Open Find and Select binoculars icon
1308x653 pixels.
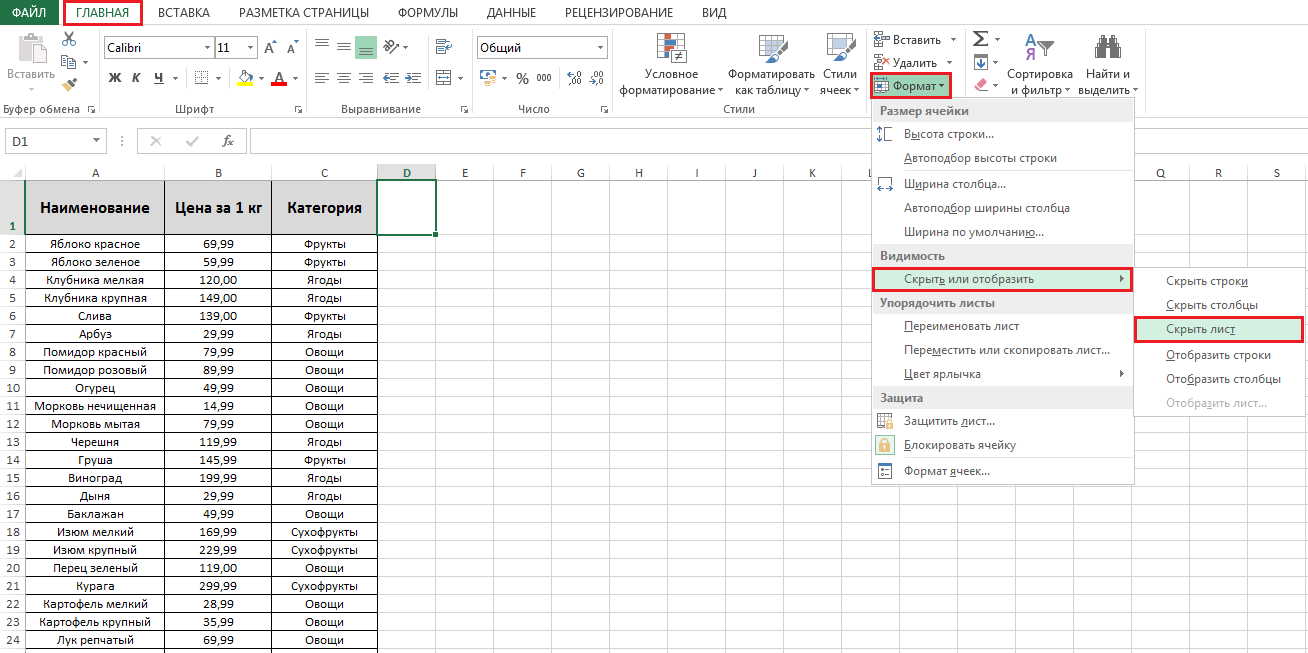tap(1107, 48)
